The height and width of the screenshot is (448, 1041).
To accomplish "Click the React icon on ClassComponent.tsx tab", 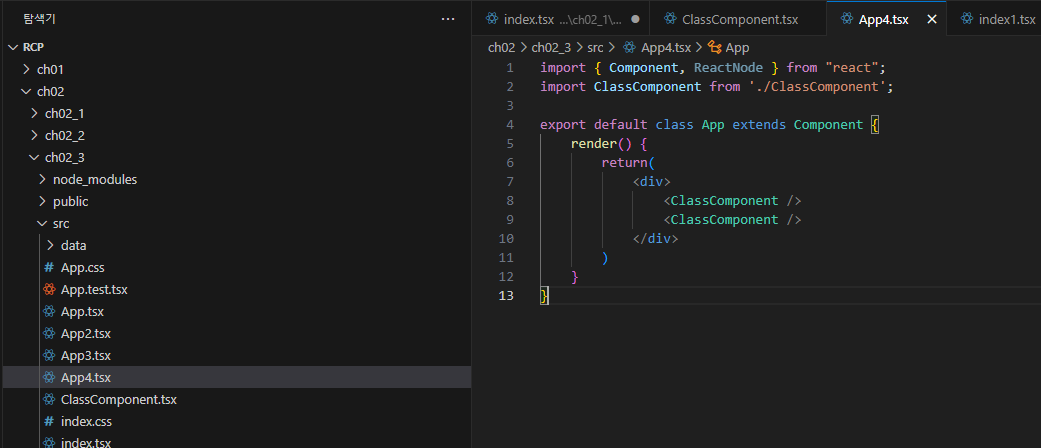I will click(x=670, y=19).
